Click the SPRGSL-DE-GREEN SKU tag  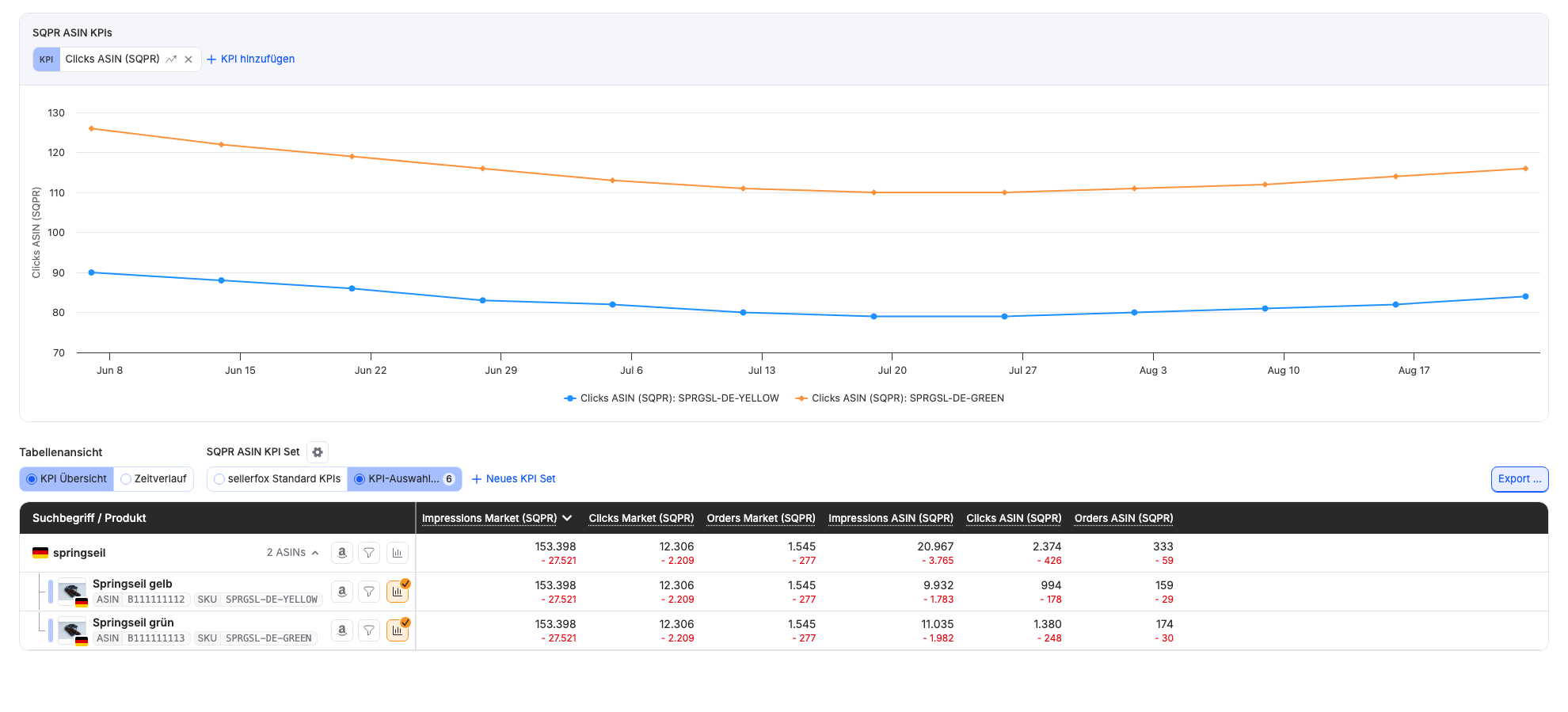[254, 638]
